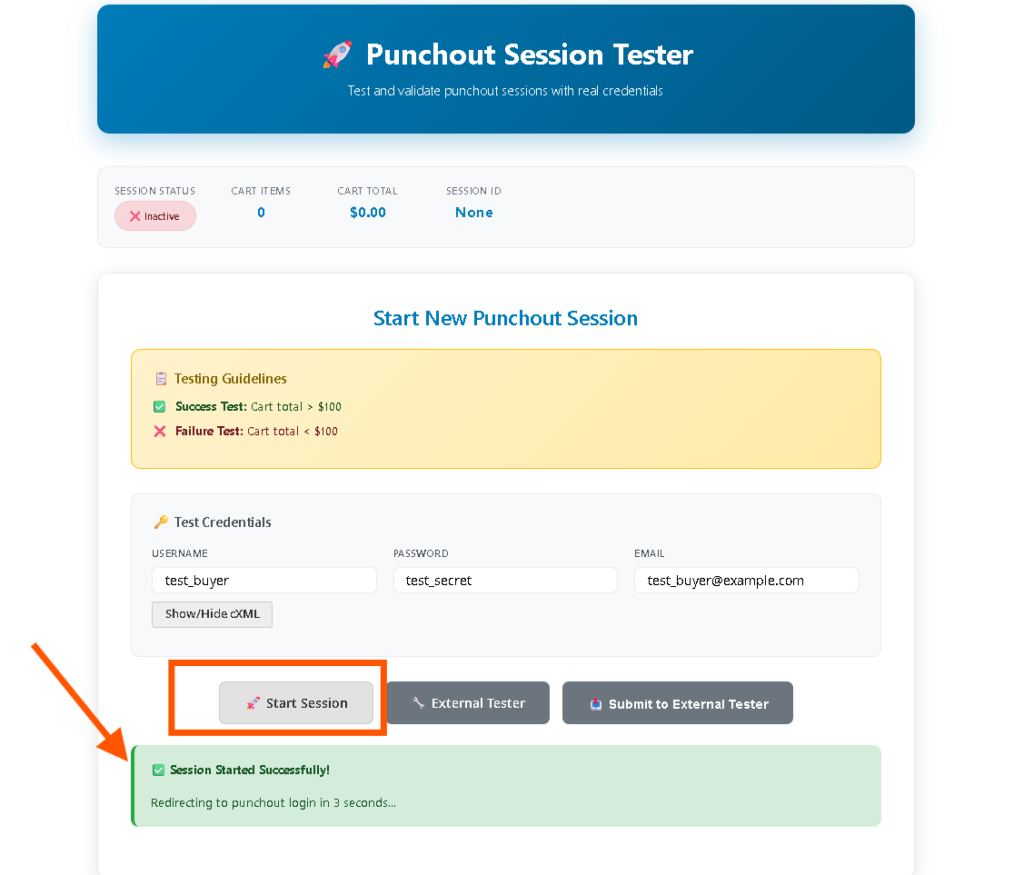The image size is (1024, 875).
Task: Click the icon on Submit to External Tester
Action: coord(596,704)
